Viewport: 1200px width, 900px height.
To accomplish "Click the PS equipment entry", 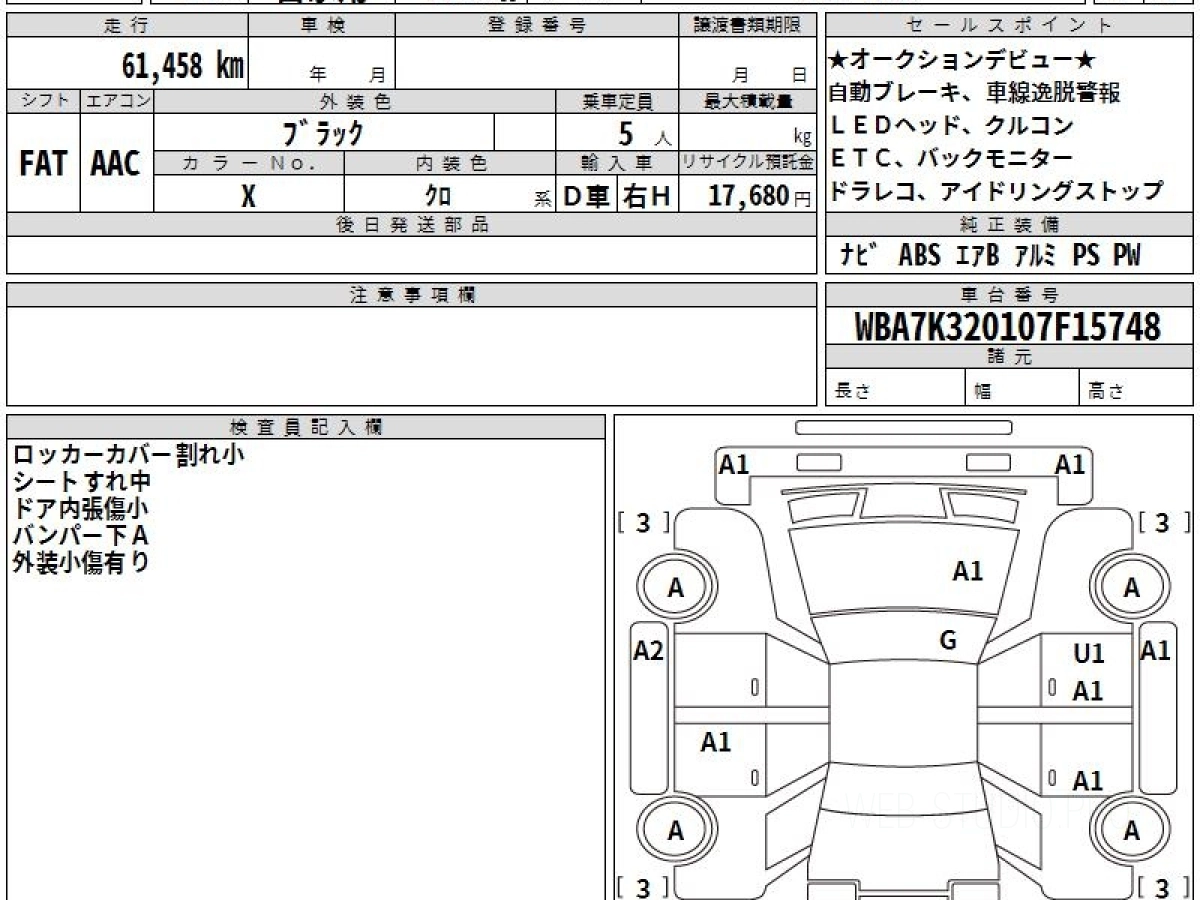I will pyautogui.click(x=1086, y=256).
